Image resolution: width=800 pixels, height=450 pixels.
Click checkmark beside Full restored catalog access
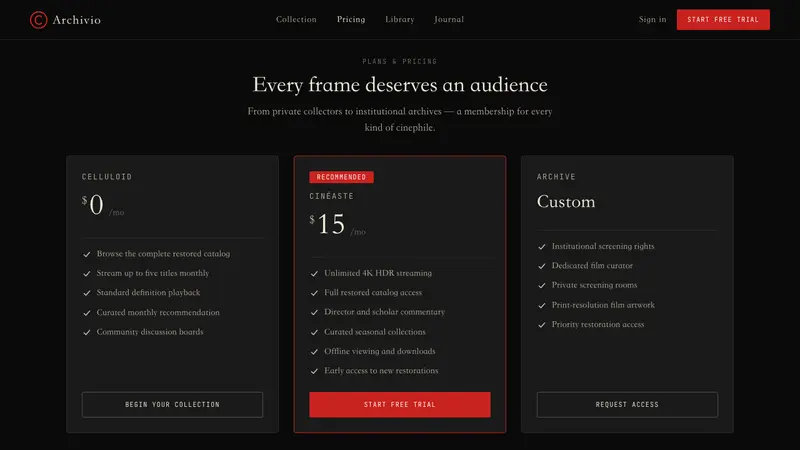(314, 293)
